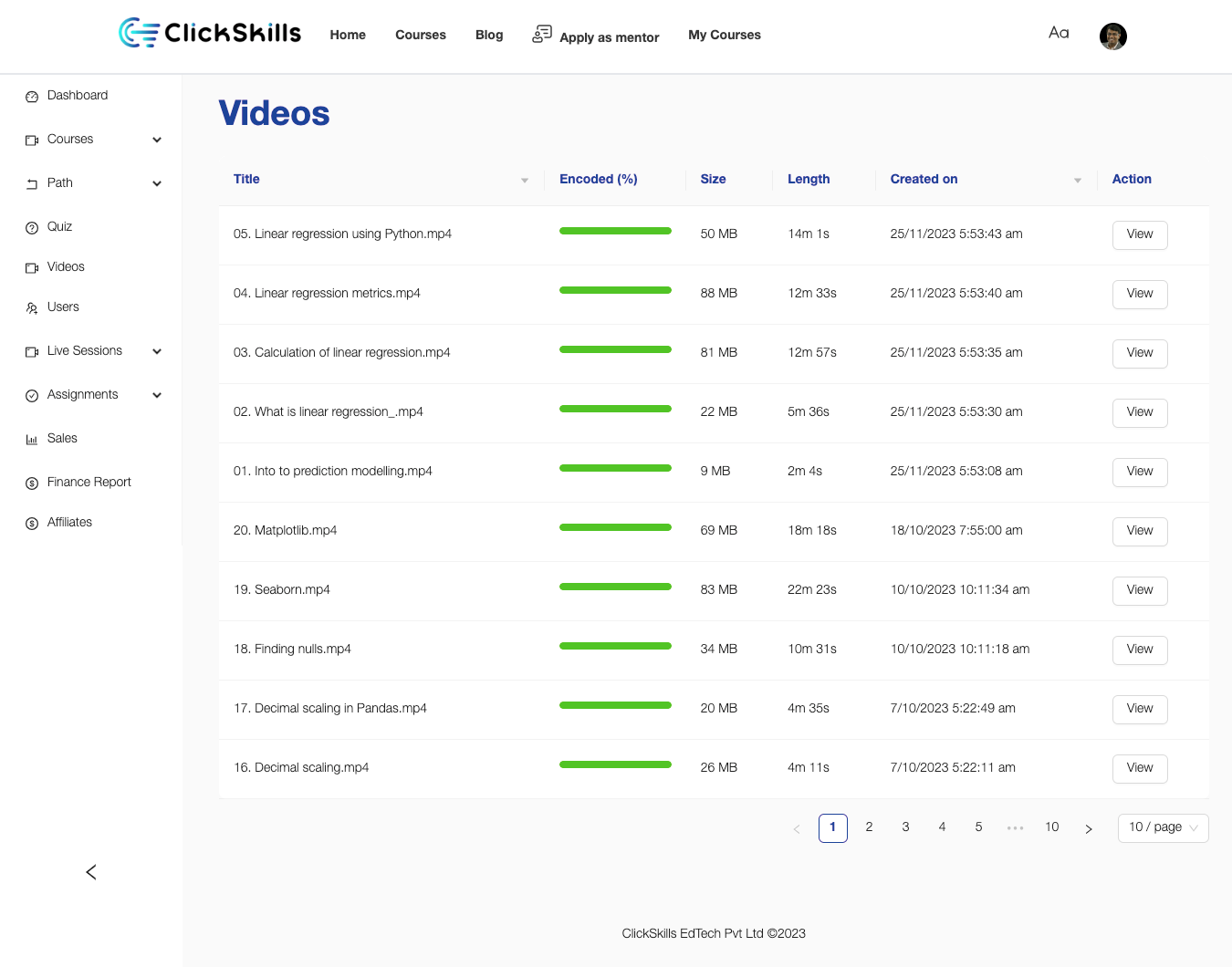Image resolution: width=1232 pixels, height=967 pixels.
Task: Click the Finance Report icon
Action: [x=32, y=482]
